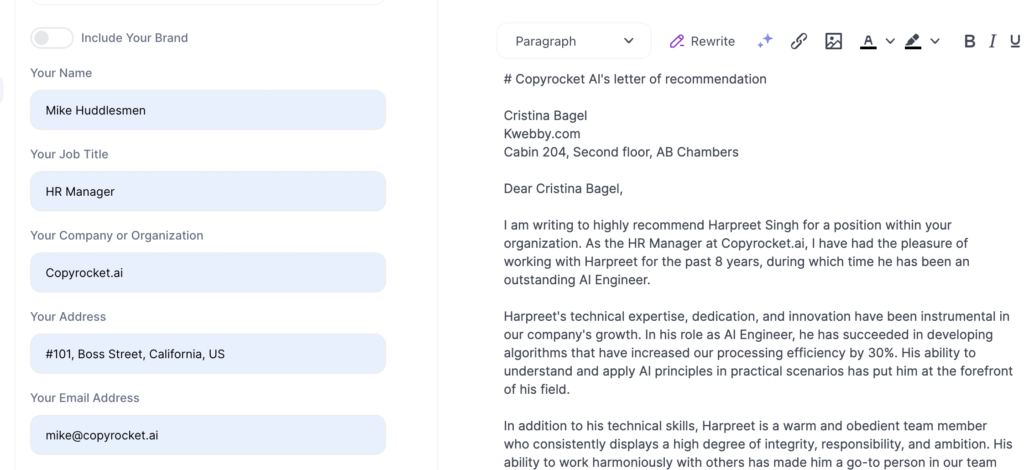Apply underline formatting
1024x470 pixels.
pyautogui.click(x=1015, y=41)
